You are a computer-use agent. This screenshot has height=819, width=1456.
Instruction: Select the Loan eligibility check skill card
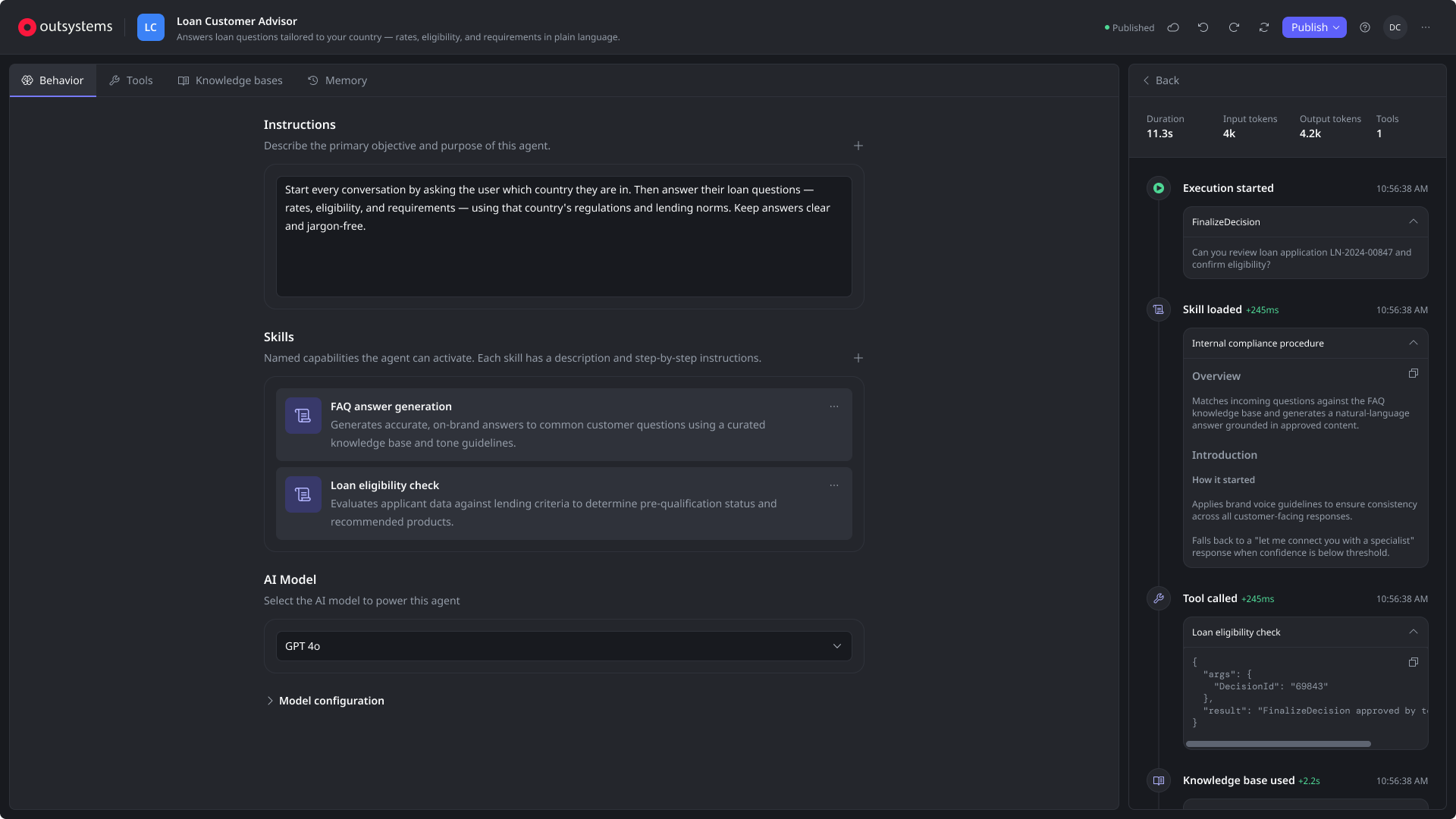pos(564,504)
